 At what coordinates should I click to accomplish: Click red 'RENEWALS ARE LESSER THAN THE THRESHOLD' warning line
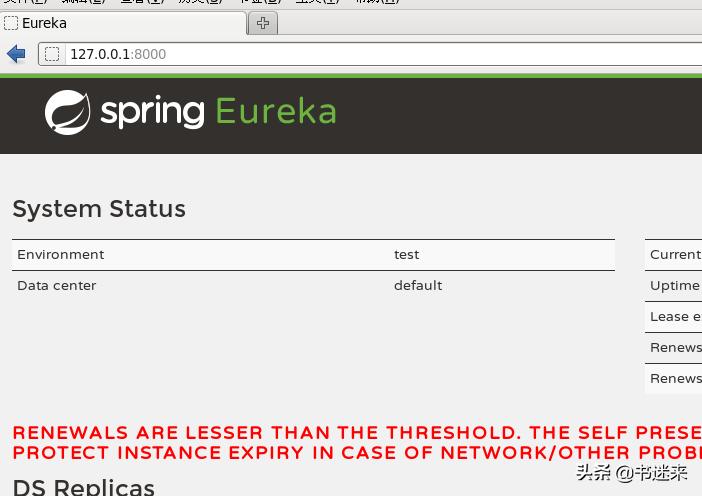click(x=357, y=433)
